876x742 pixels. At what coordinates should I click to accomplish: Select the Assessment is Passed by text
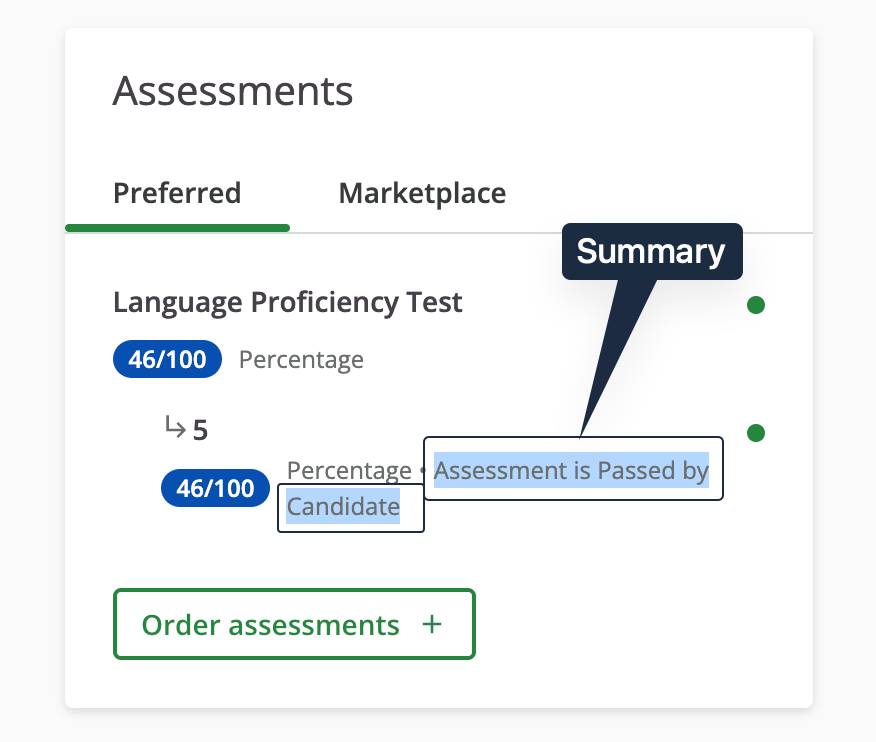(572, 470)
